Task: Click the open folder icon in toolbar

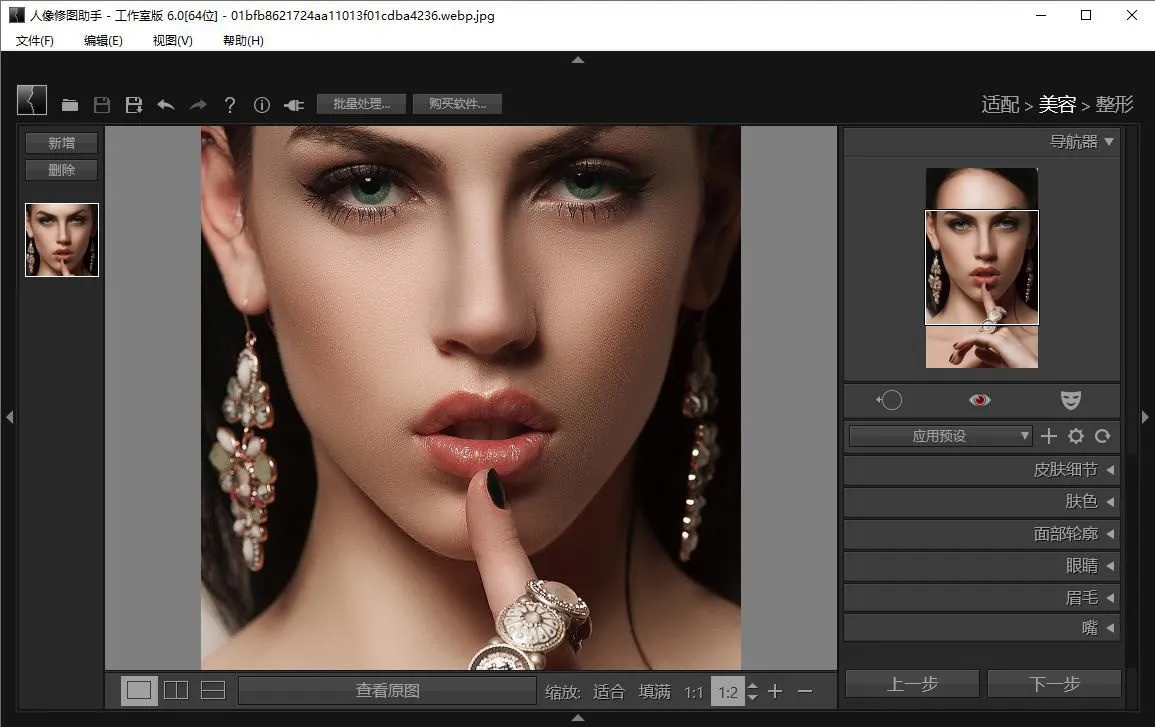Action: click(70, 105)
